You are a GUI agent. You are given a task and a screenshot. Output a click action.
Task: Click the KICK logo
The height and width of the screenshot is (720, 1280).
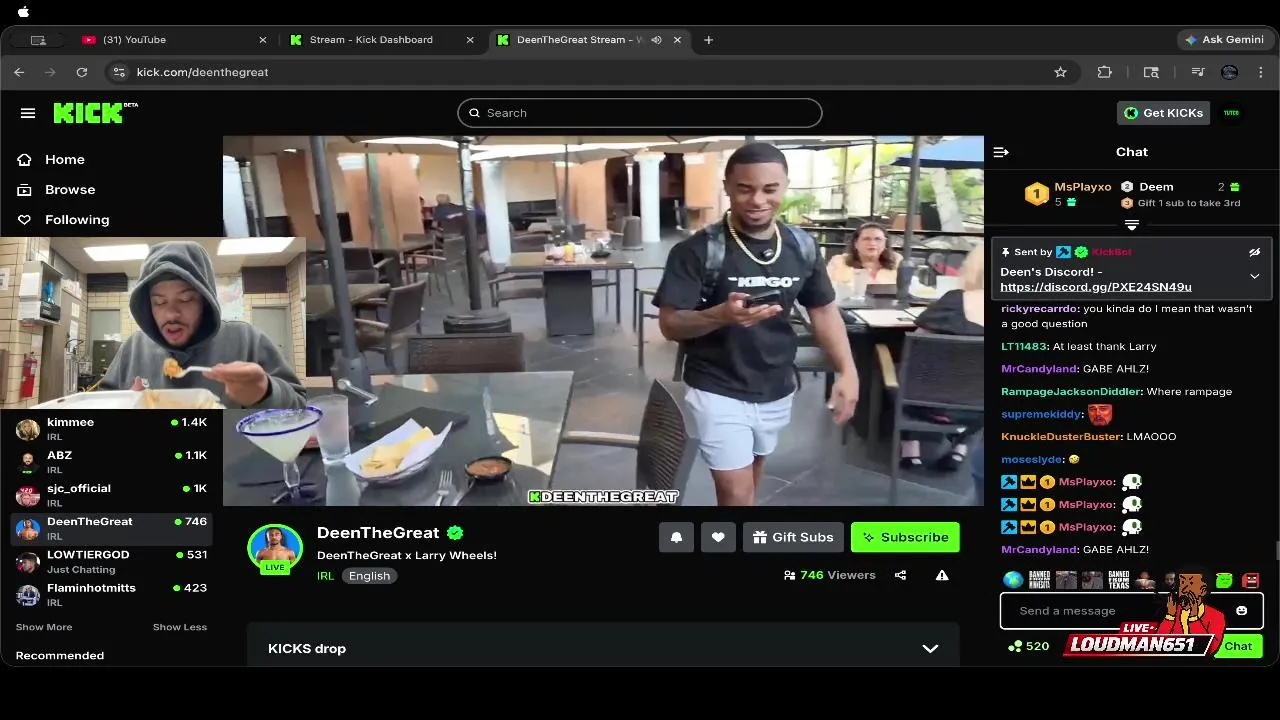click(x=94, y=113)
